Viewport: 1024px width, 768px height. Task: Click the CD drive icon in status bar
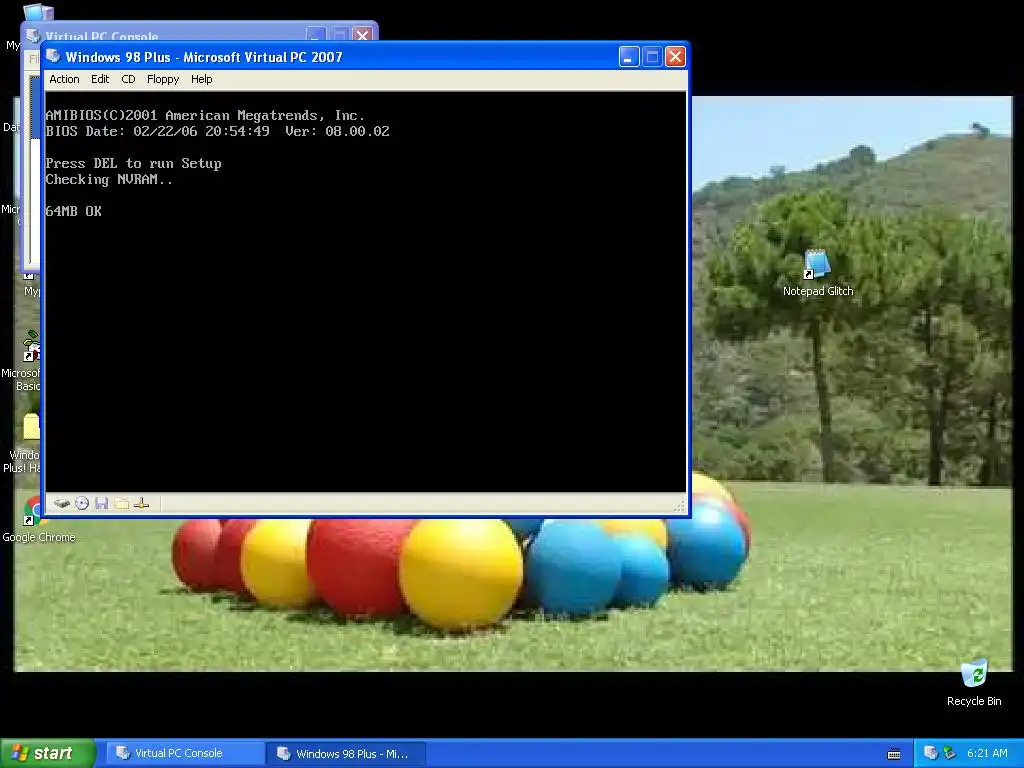click(x=82, y=503)
